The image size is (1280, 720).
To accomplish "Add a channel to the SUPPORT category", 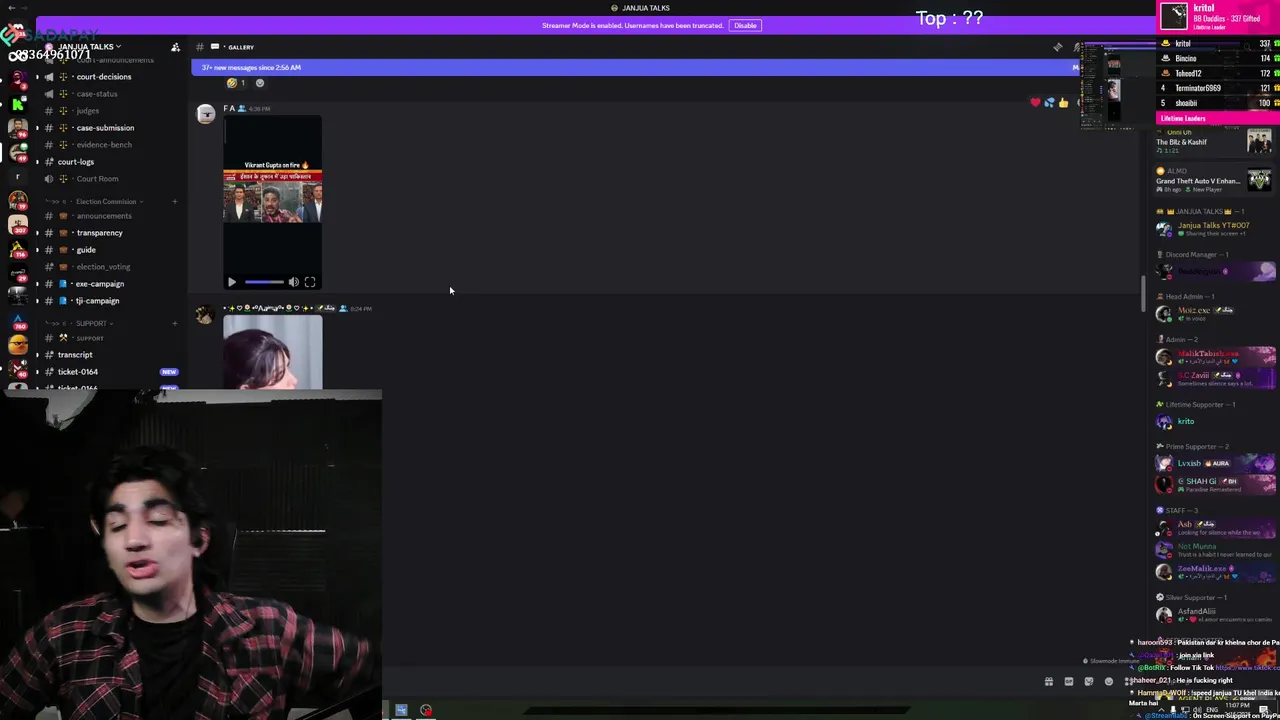I will [x=174, y=324].
